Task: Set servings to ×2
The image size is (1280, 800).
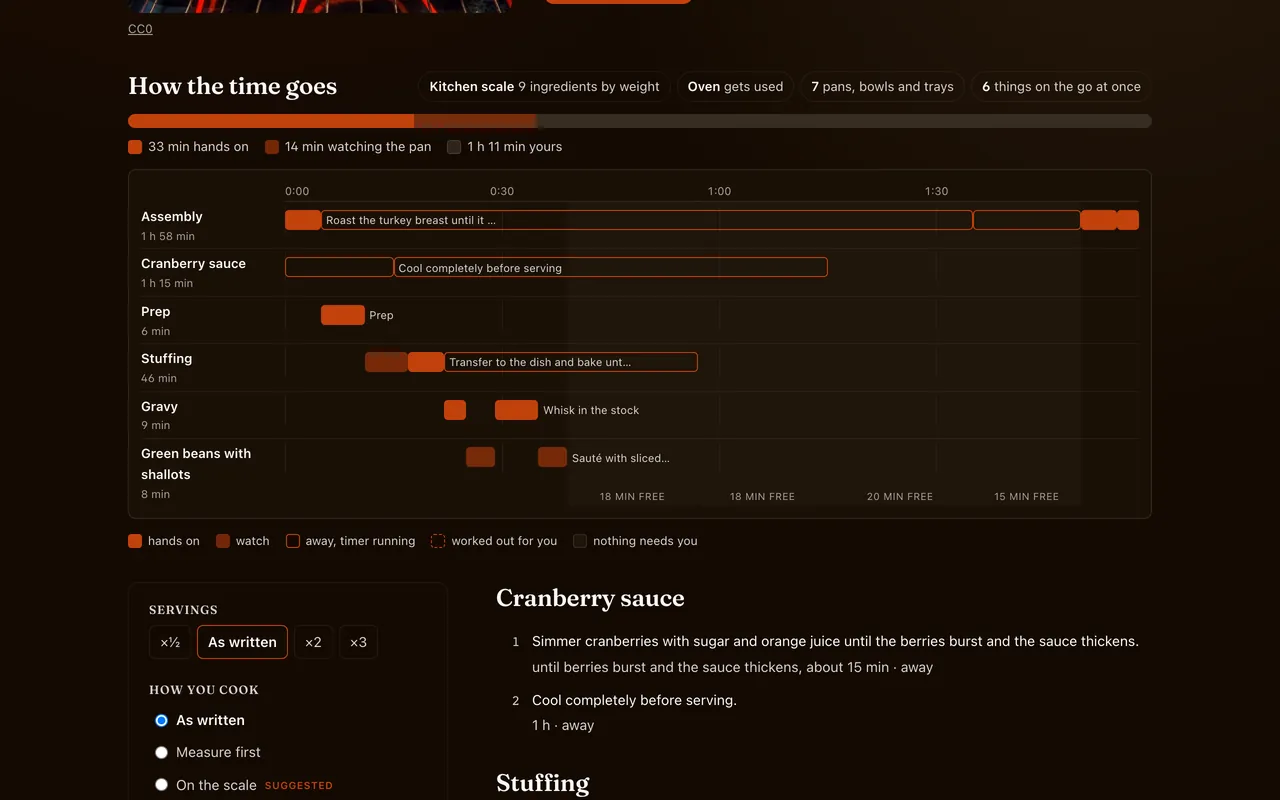Action: pyautogui.click(x=314, y=642)
